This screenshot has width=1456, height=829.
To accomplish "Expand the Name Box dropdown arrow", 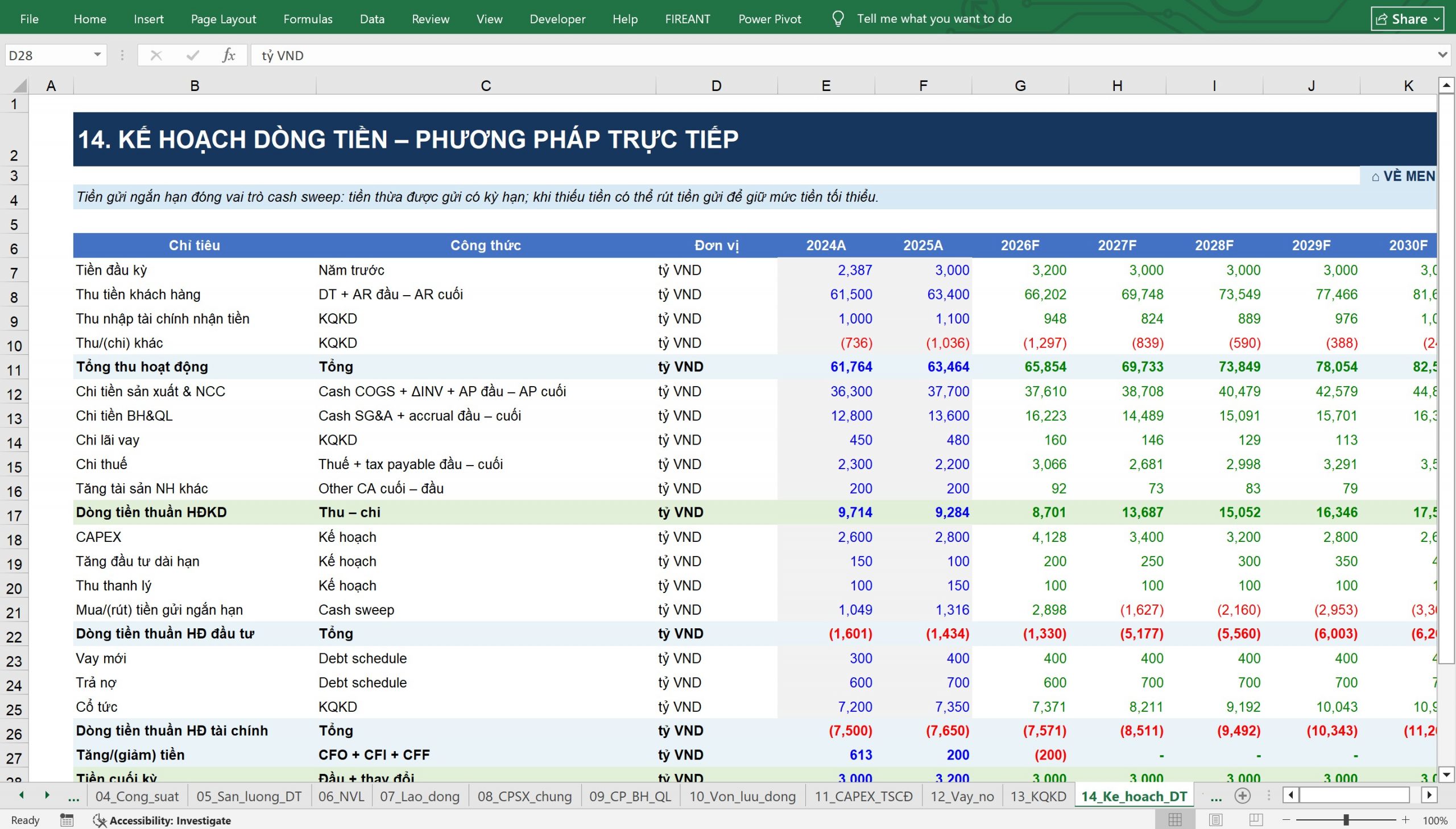I will pos(97,55).
